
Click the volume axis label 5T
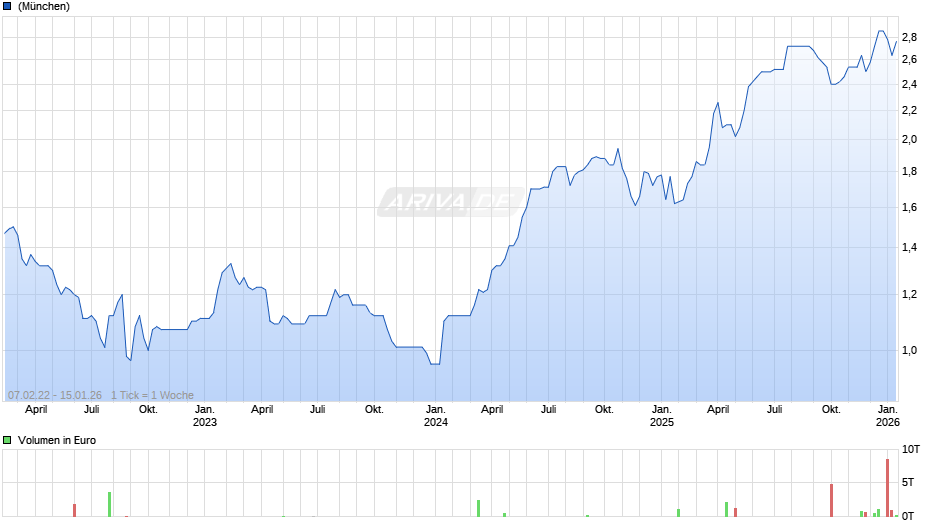click(908, 482)
